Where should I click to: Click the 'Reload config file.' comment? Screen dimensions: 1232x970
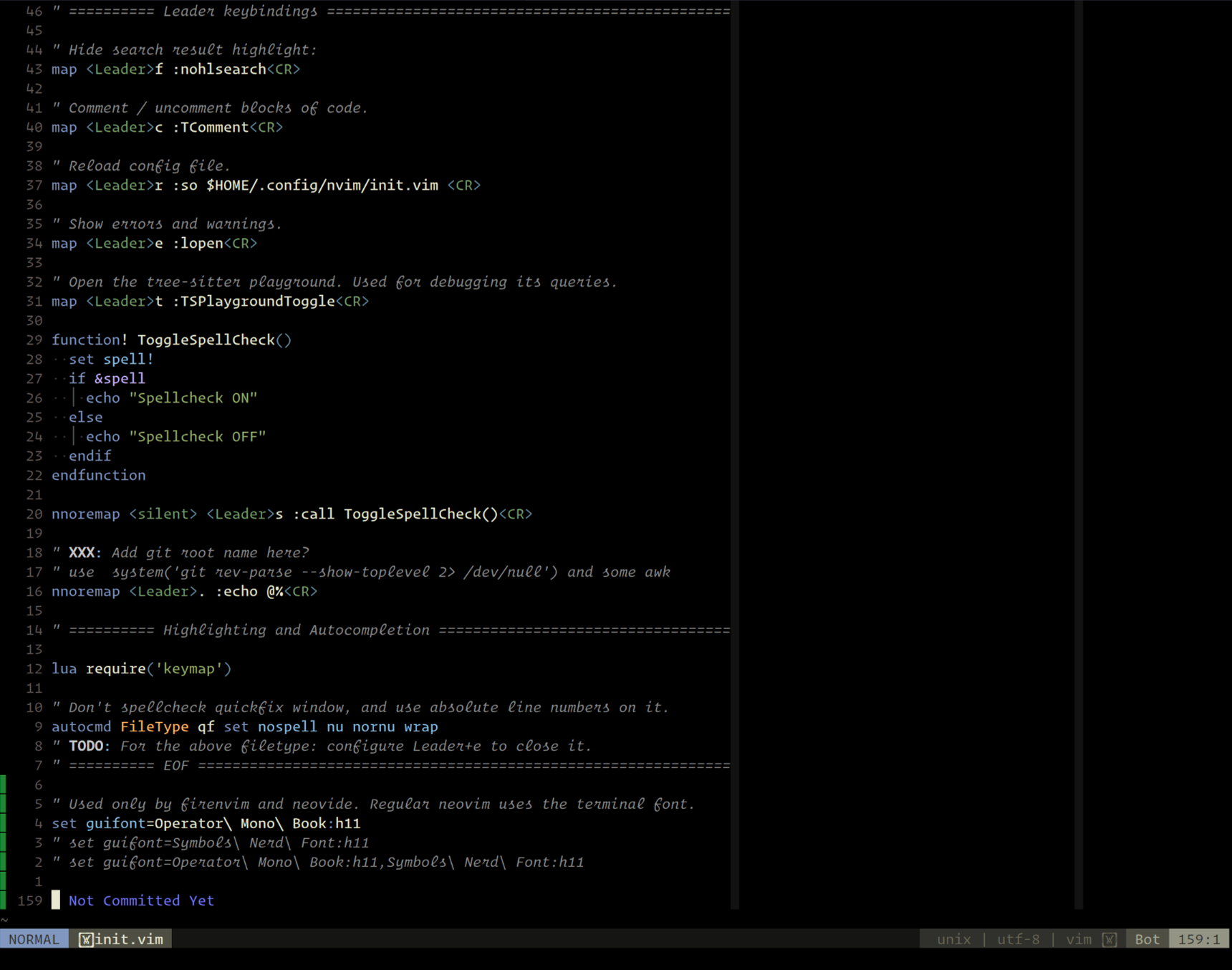tap(141, 166)
